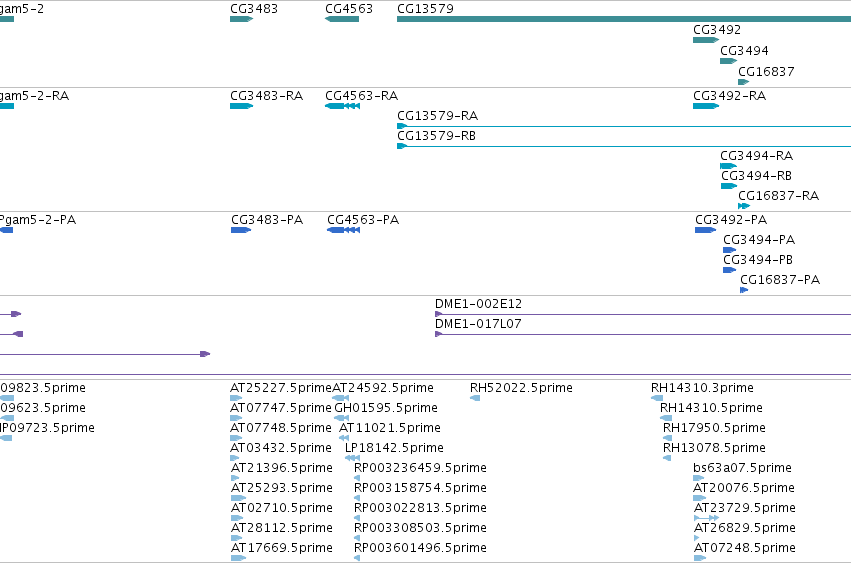
Task: Select transcript CG3483-RA
Action: [266, 96]
